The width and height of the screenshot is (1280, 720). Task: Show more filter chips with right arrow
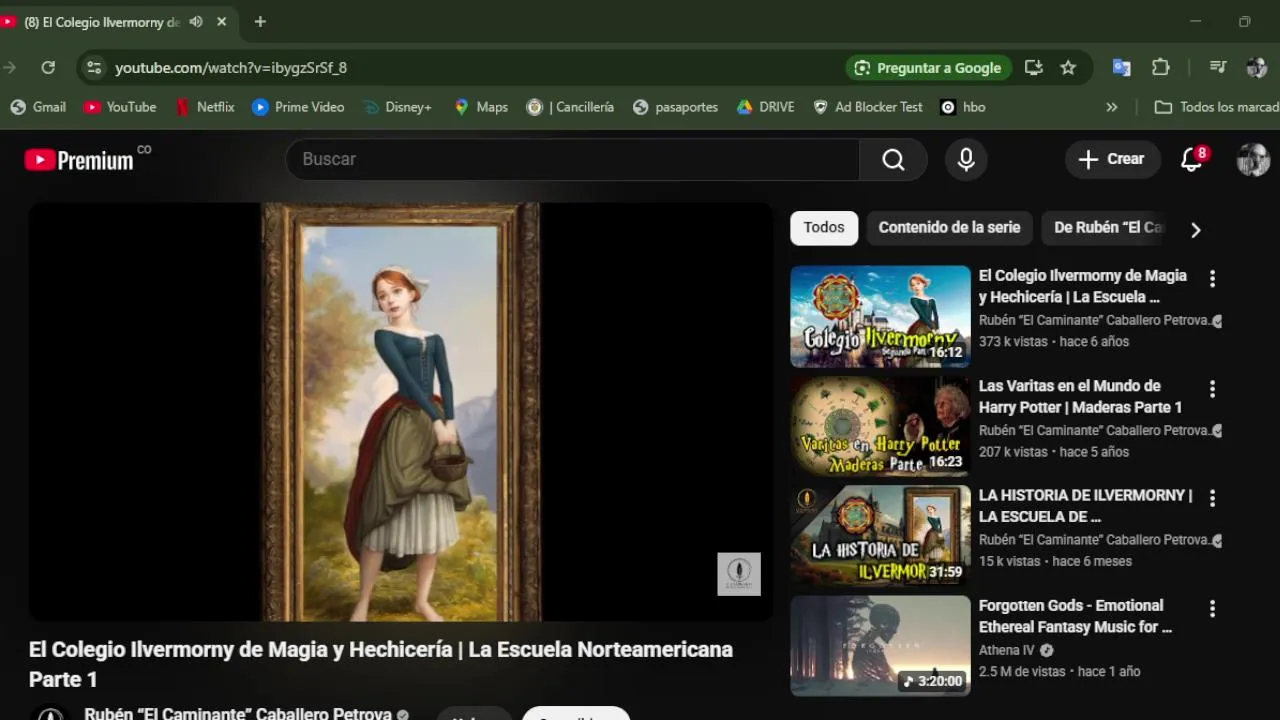(1195, 230)
